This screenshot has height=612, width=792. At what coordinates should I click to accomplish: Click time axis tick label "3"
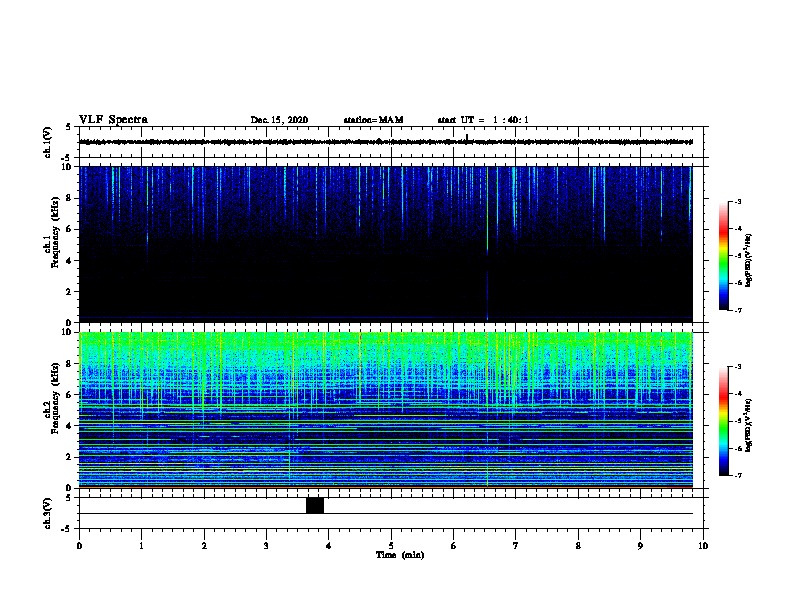266,546
